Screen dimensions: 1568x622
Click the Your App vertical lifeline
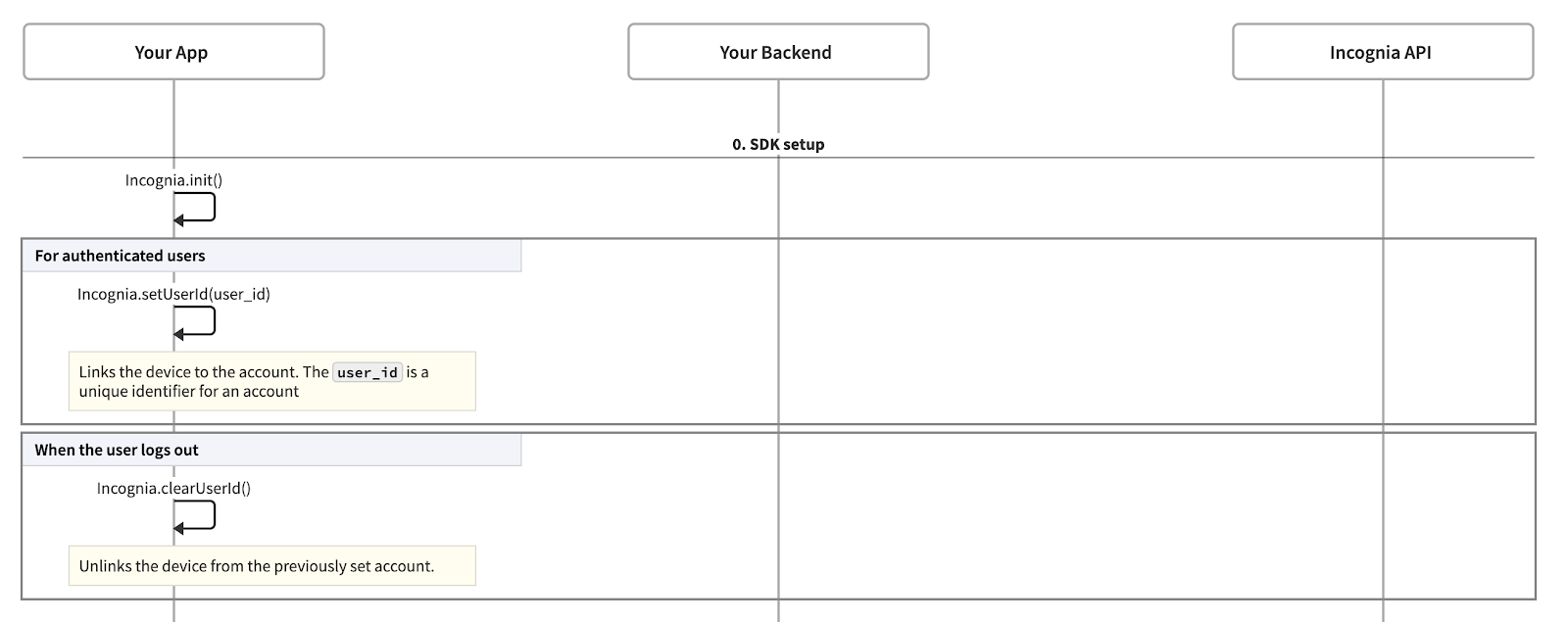coord(174,118)
